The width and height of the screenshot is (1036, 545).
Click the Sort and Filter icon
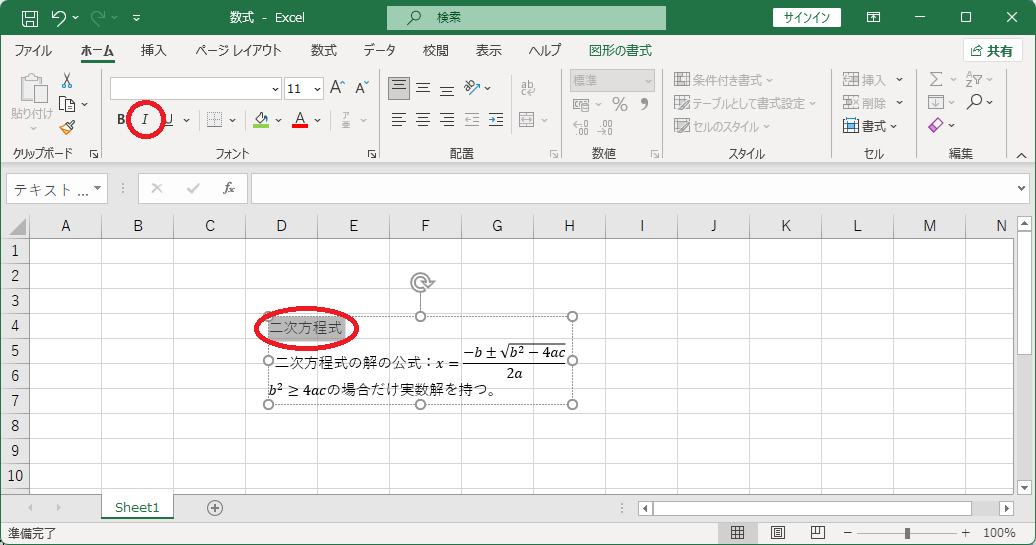(x=973, y=79)
